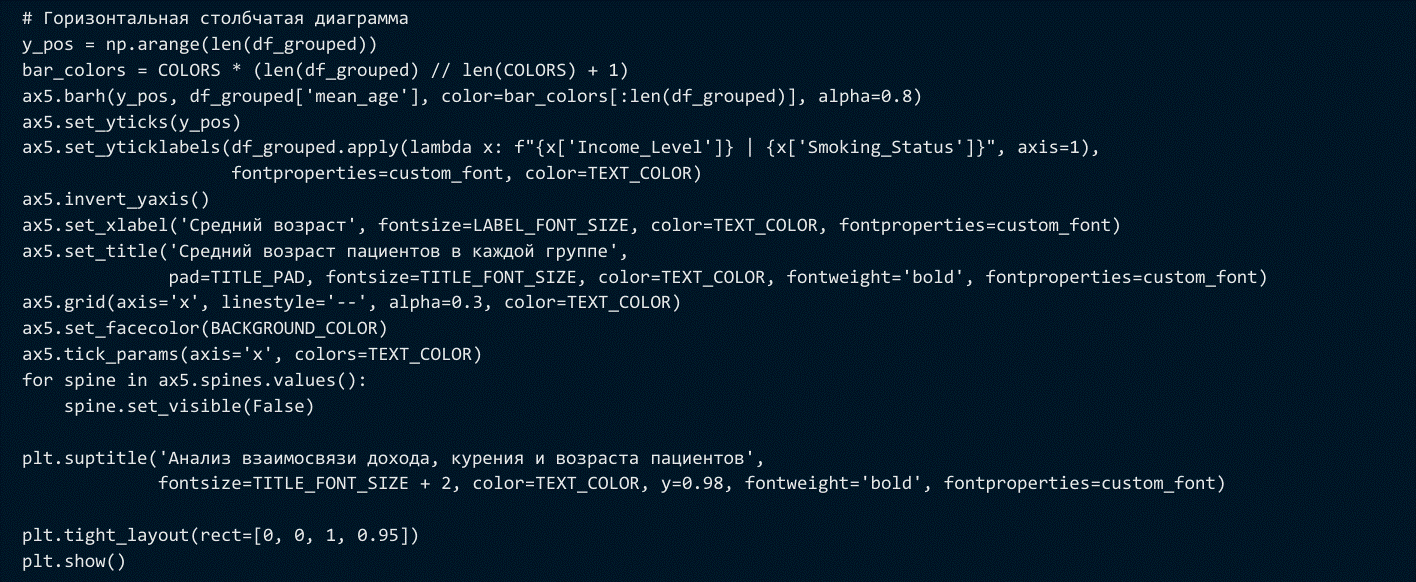This screenshot has height=582, width=1416.
Task: Click the ax5.set_title line
Action: coord(324,251)
